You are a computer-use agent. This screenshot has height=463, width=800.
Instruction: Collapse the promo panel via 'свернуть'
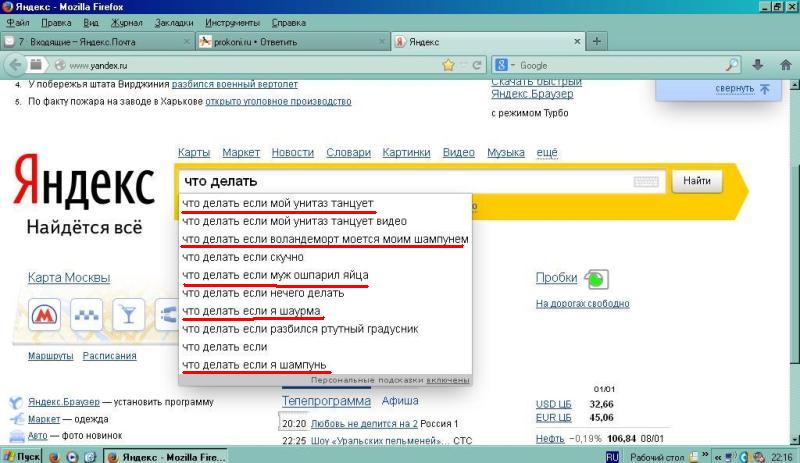point(734,88)
